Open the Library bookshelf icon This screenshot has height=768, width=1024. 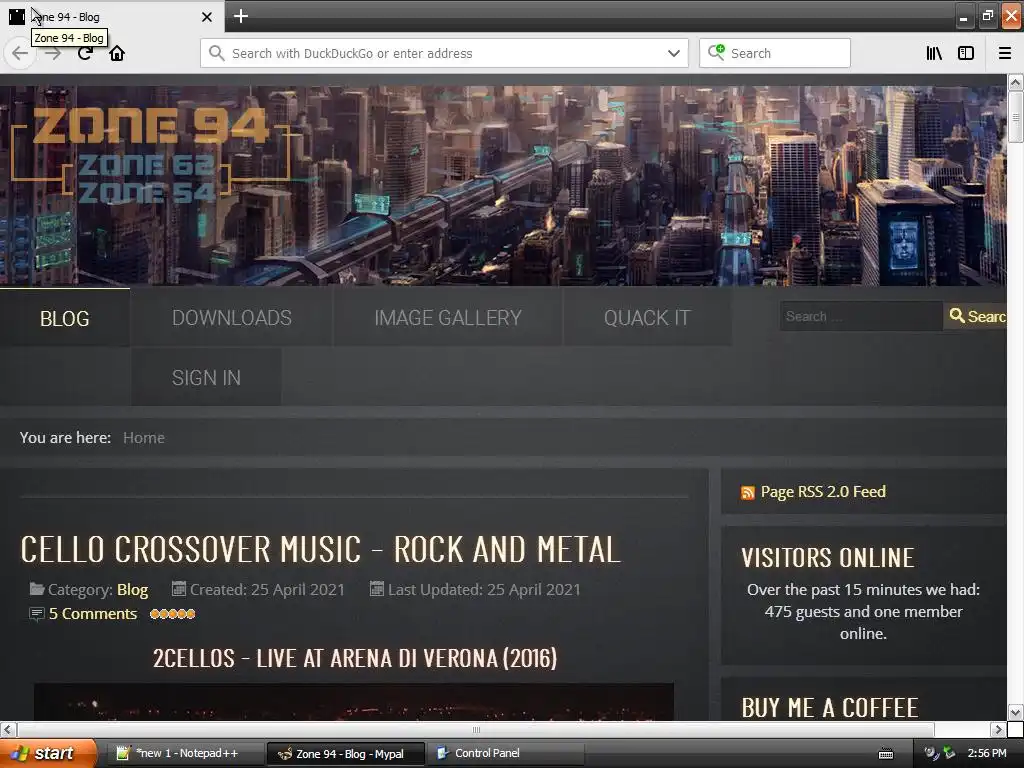pyautogui.click(x=934, y=53)
